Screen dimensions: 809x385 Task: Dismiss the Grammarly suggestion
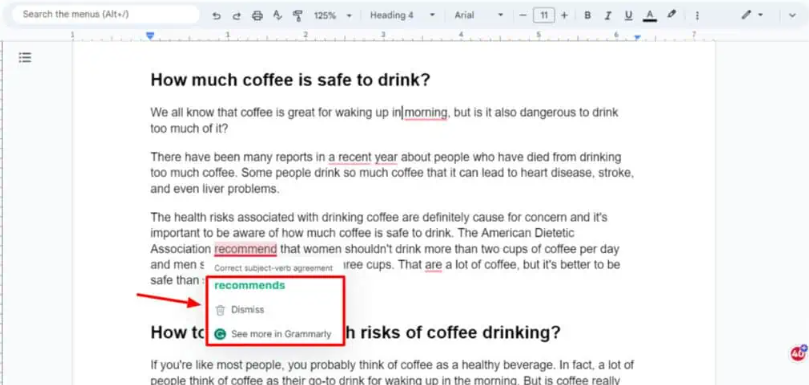pos(247,310)
